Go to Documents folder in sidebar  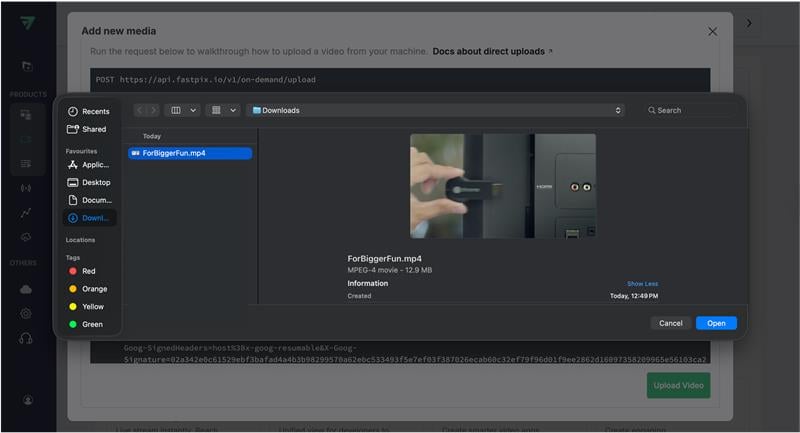(89, 200)
